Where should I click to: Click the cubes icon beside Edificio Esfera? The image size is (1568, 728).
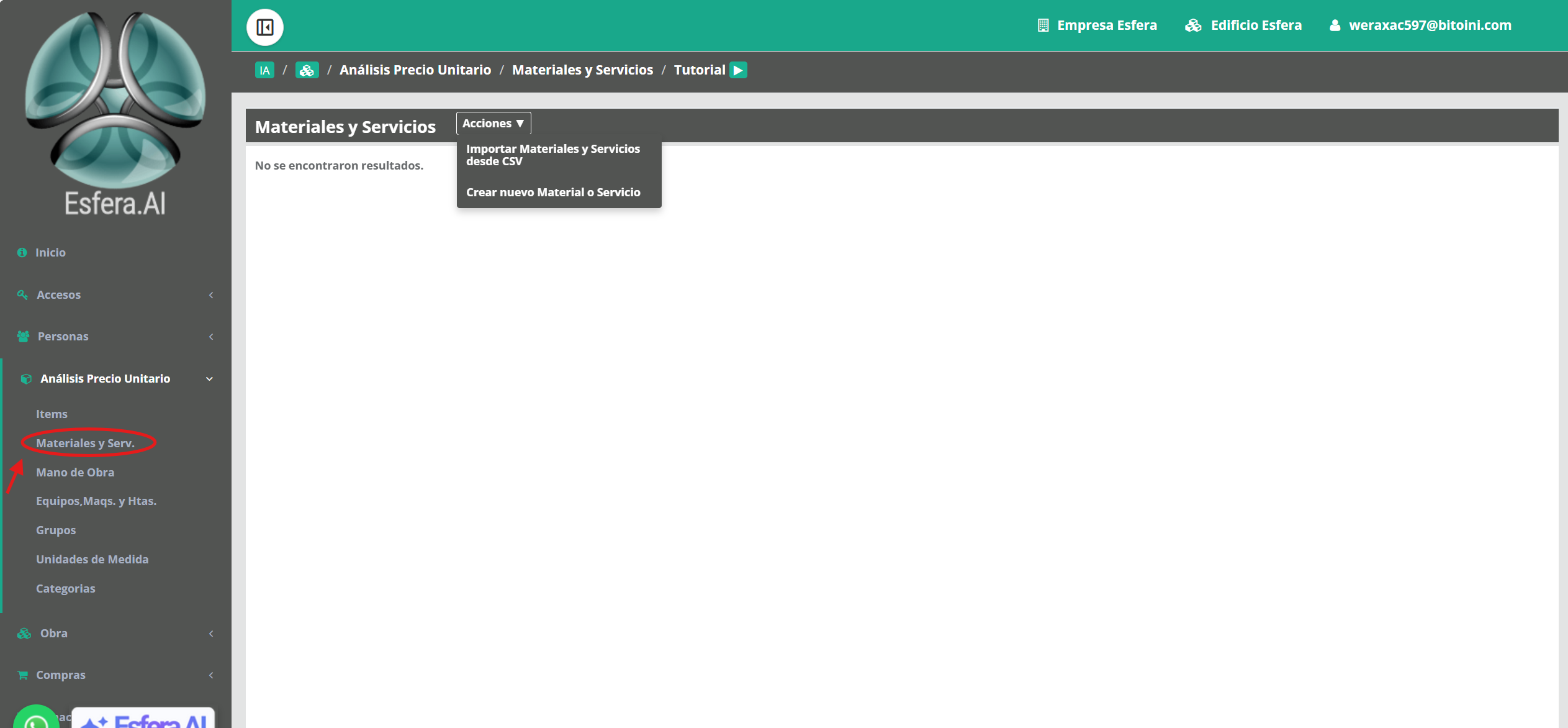pos(1193,25)
